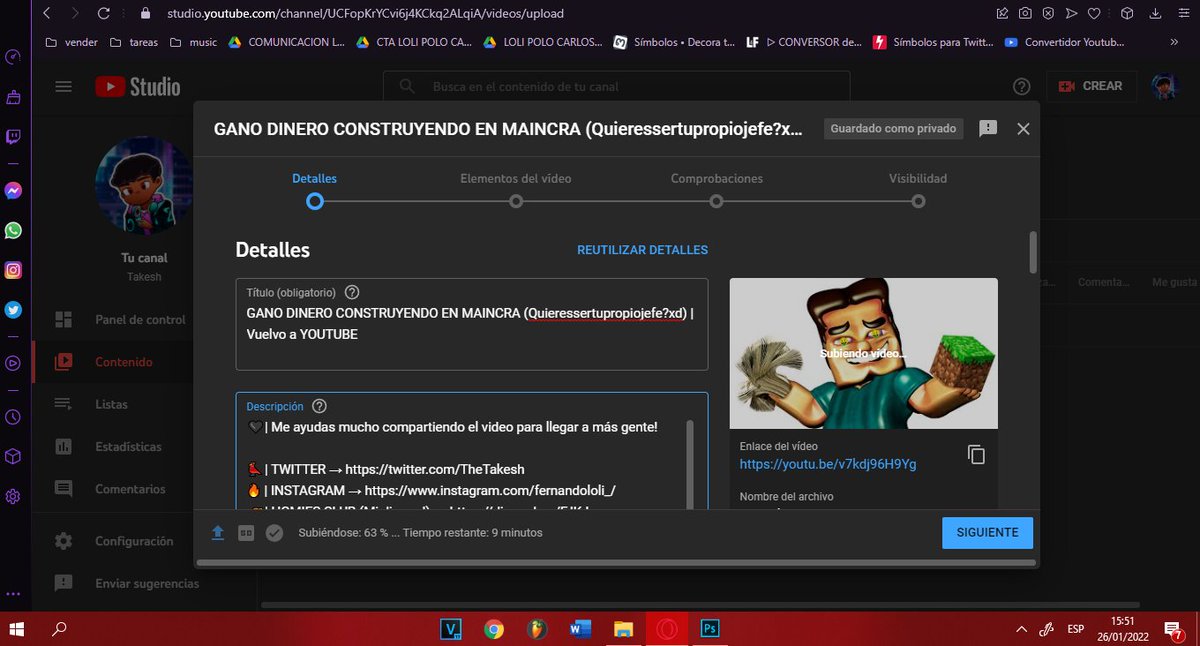This screenshot has height=646, width=1200.
Task: Close the upload dialog with X
Action: coord(1023,128)
